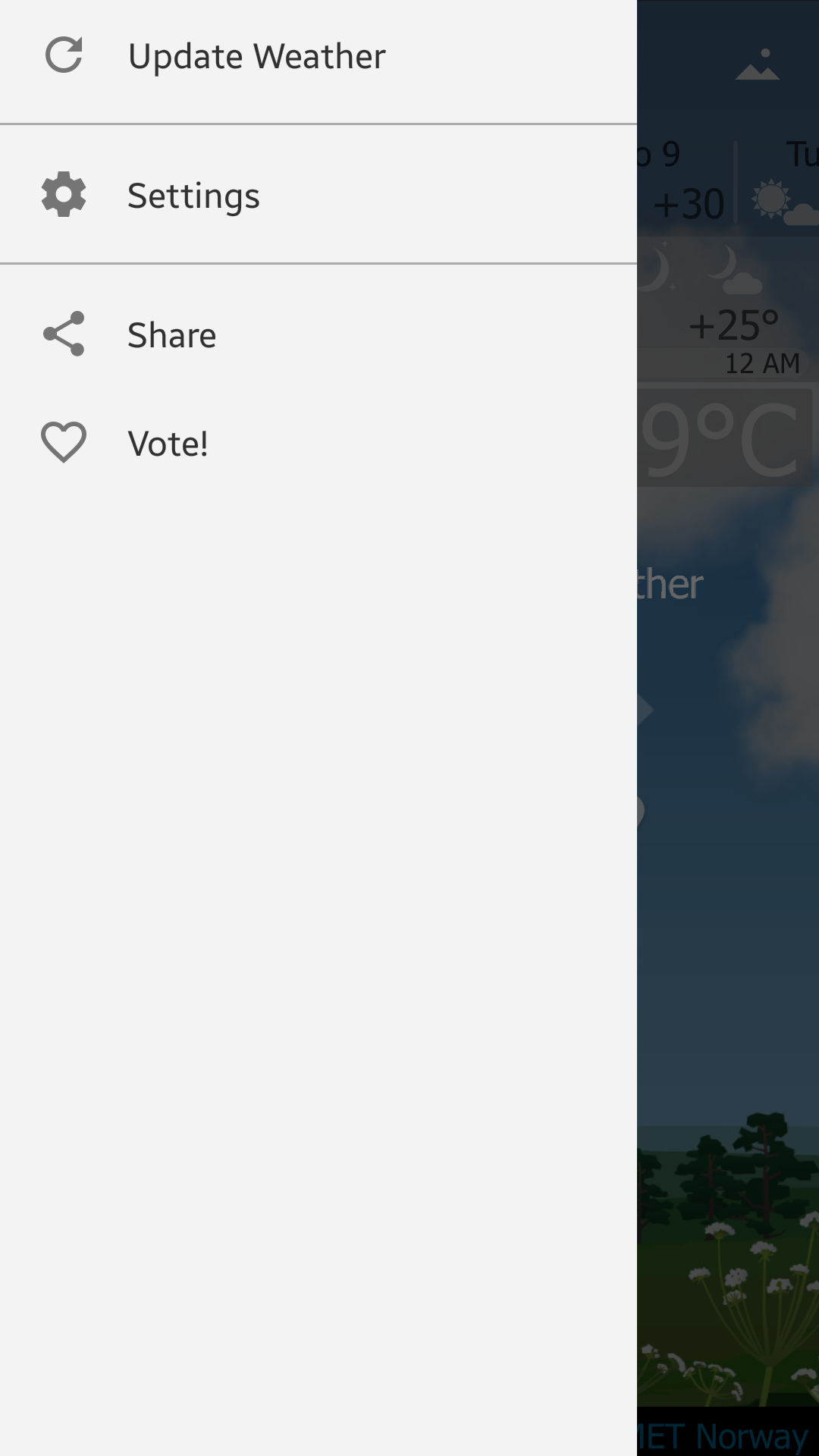
Task: Tap the Update Weather refresh icon
Action: click(64, 55)
